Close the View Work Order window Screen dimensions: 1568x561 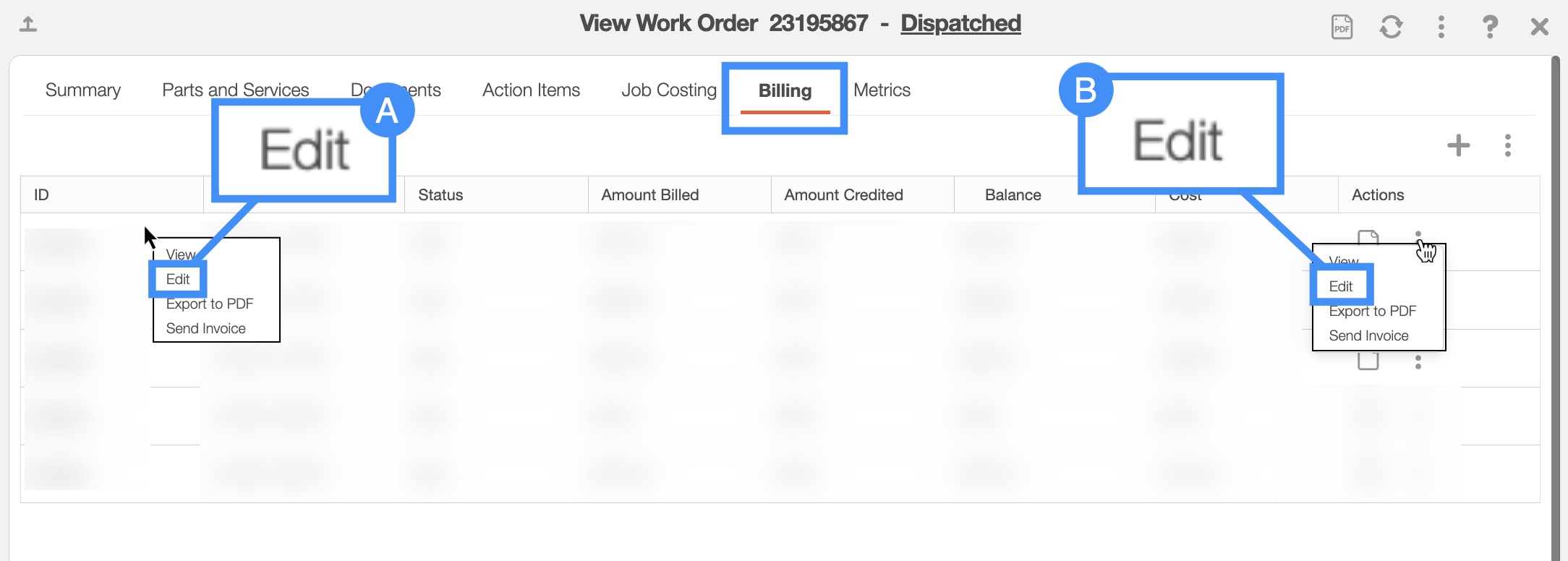(1539, 27)
